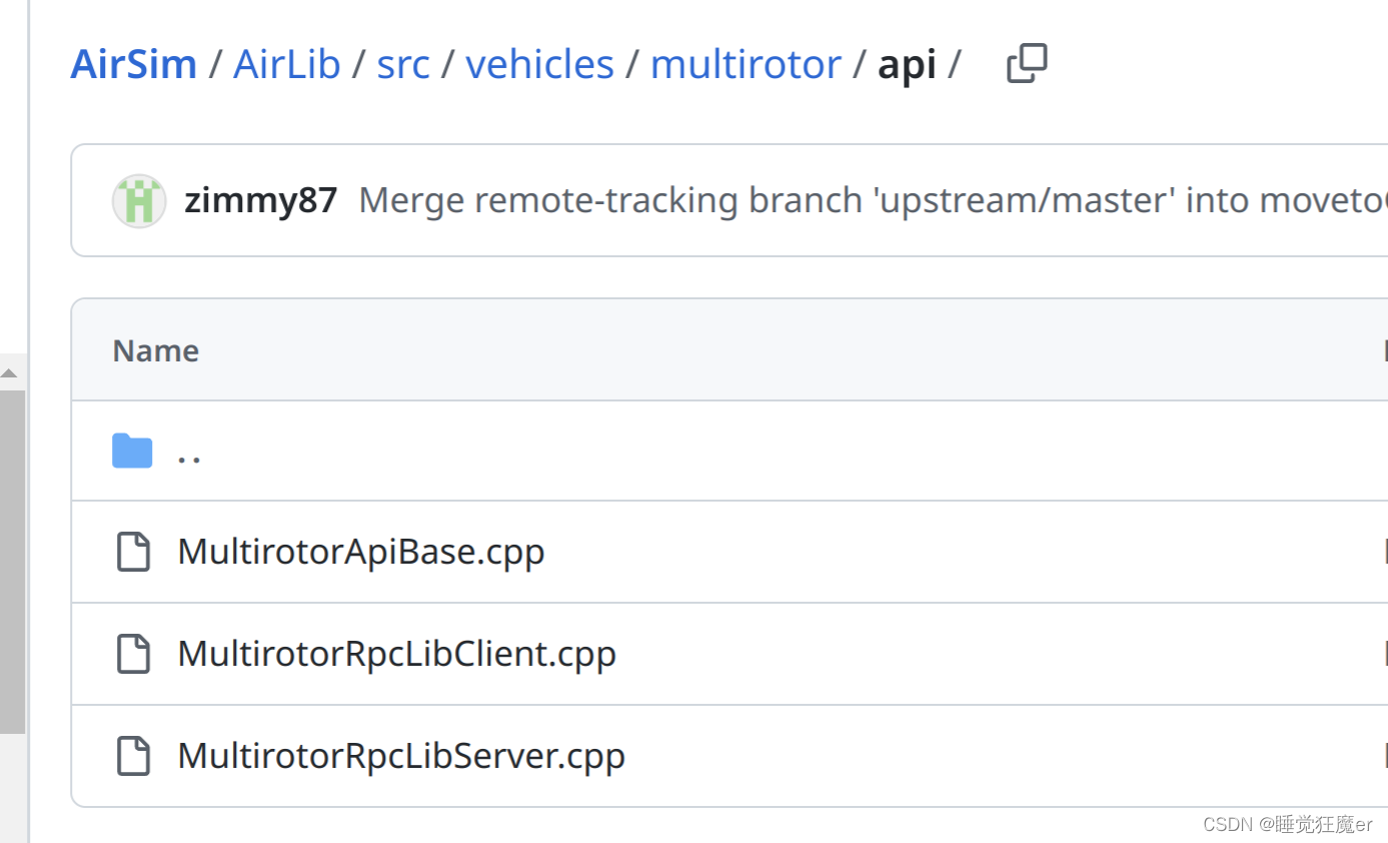Click the scrollbar up arrow
This screenshot has width=1388, height=843.
tap(9, 373)
